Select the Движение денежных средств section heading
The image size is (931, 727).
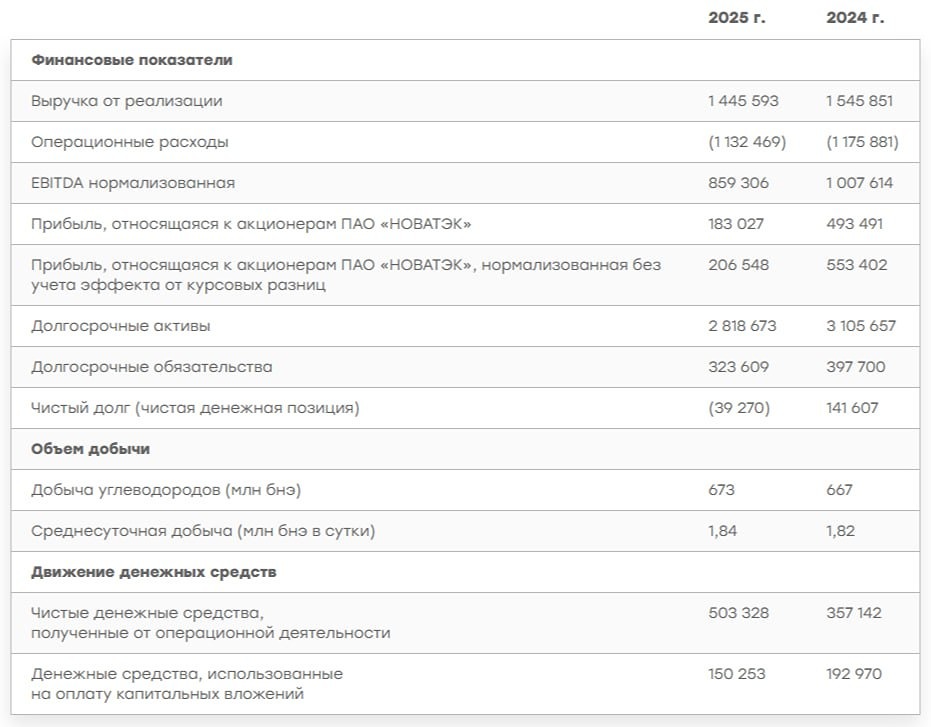tap(154, 572)
